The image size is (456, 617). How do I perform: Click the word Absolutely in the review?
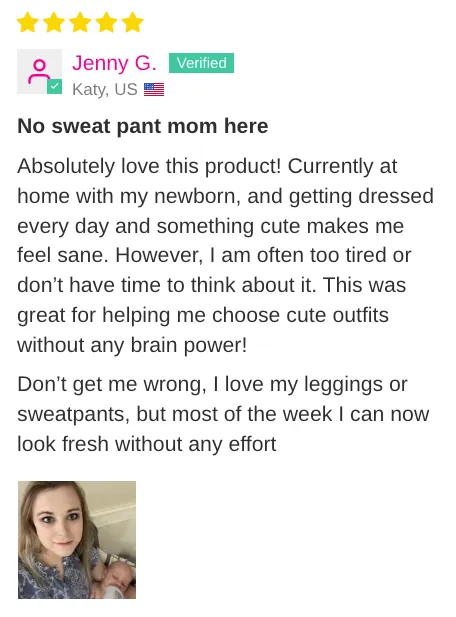[x=66, y=166]
